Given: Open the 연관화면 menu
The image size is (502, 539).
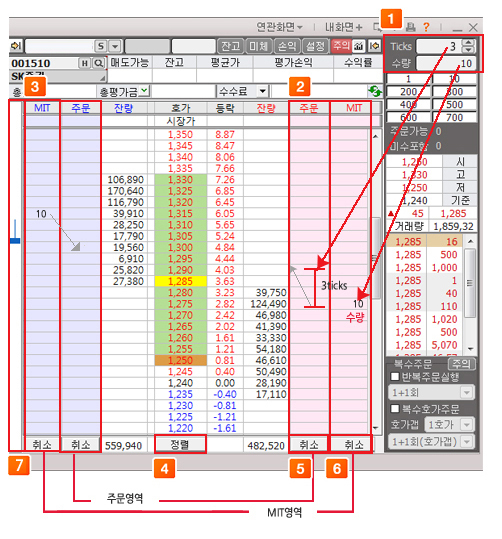Looking at the screenshot, I should coord(279,27).
